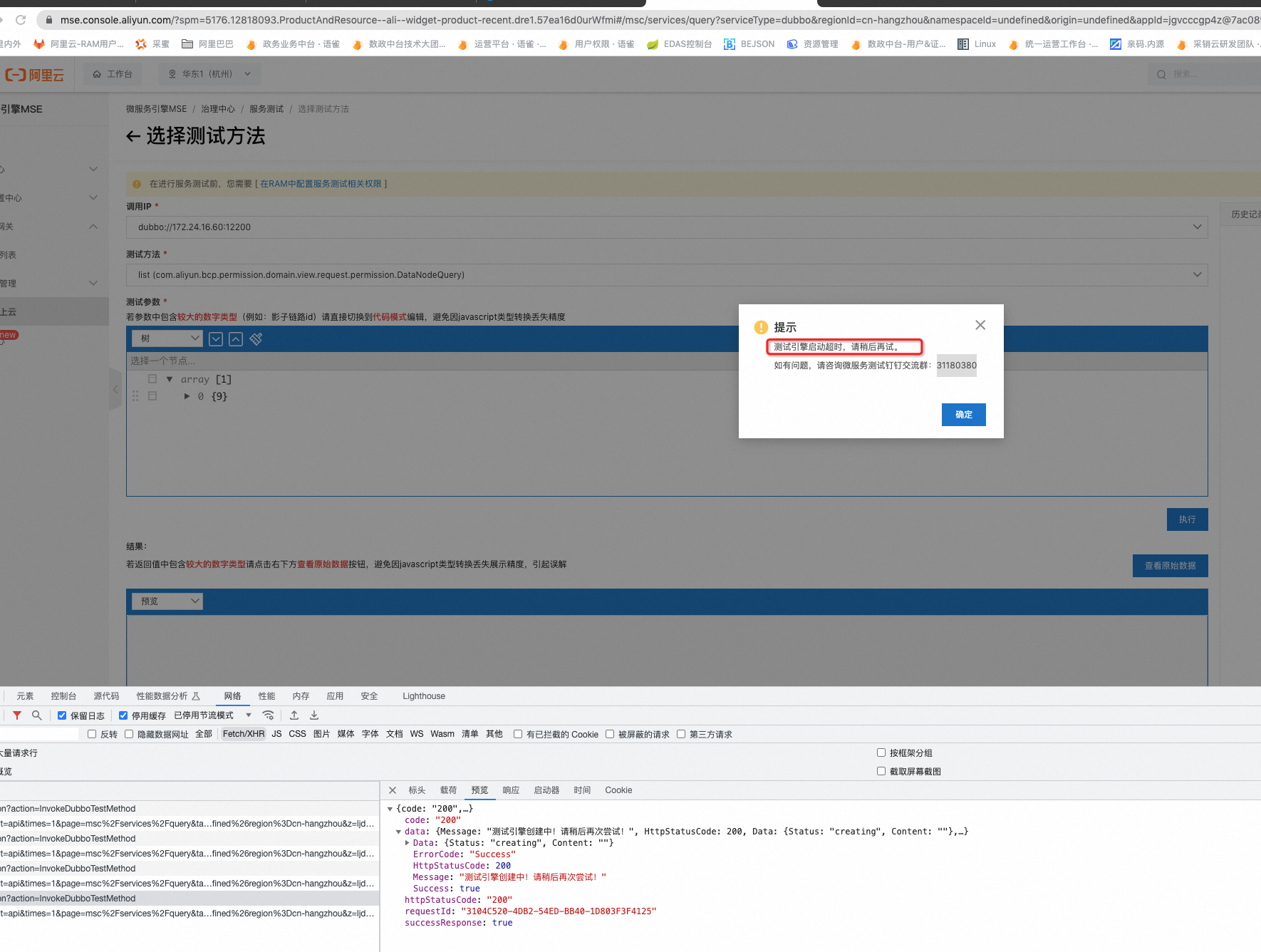Open the 华东1 (杭州) region selector

pyautogui.click(x=209, y=74)
